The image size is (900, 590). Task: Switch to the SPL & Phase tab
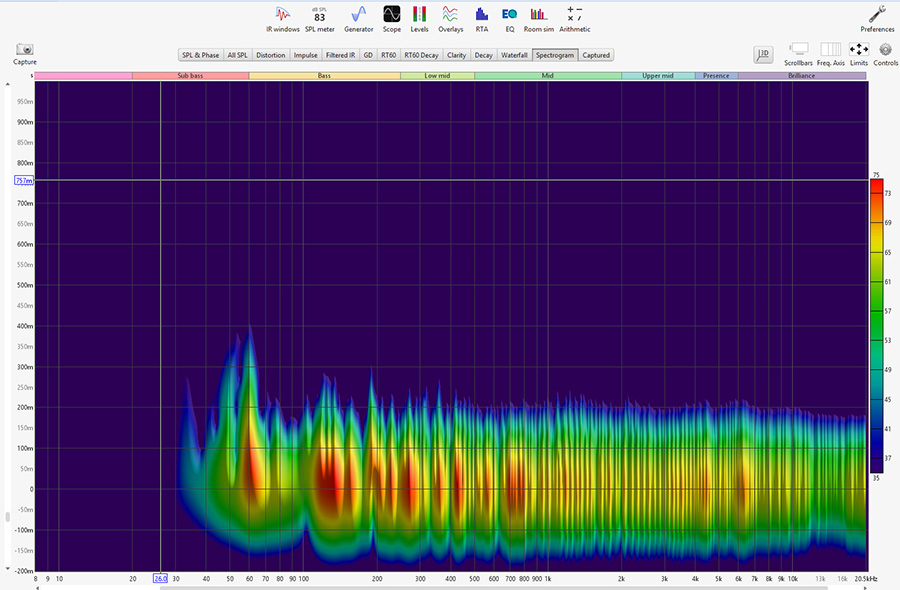coord(200,55)
